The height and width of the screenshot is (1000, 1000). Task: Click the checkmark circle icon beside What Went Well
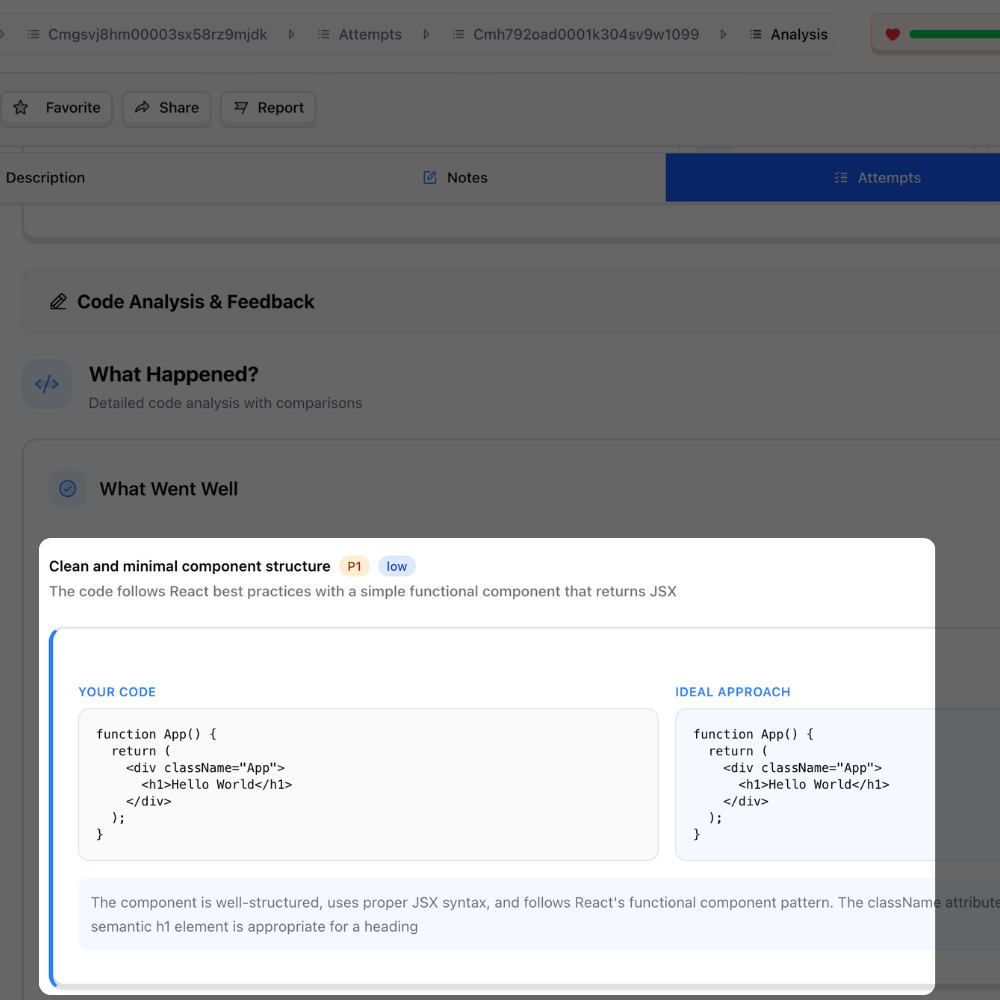tap(67, 489)
